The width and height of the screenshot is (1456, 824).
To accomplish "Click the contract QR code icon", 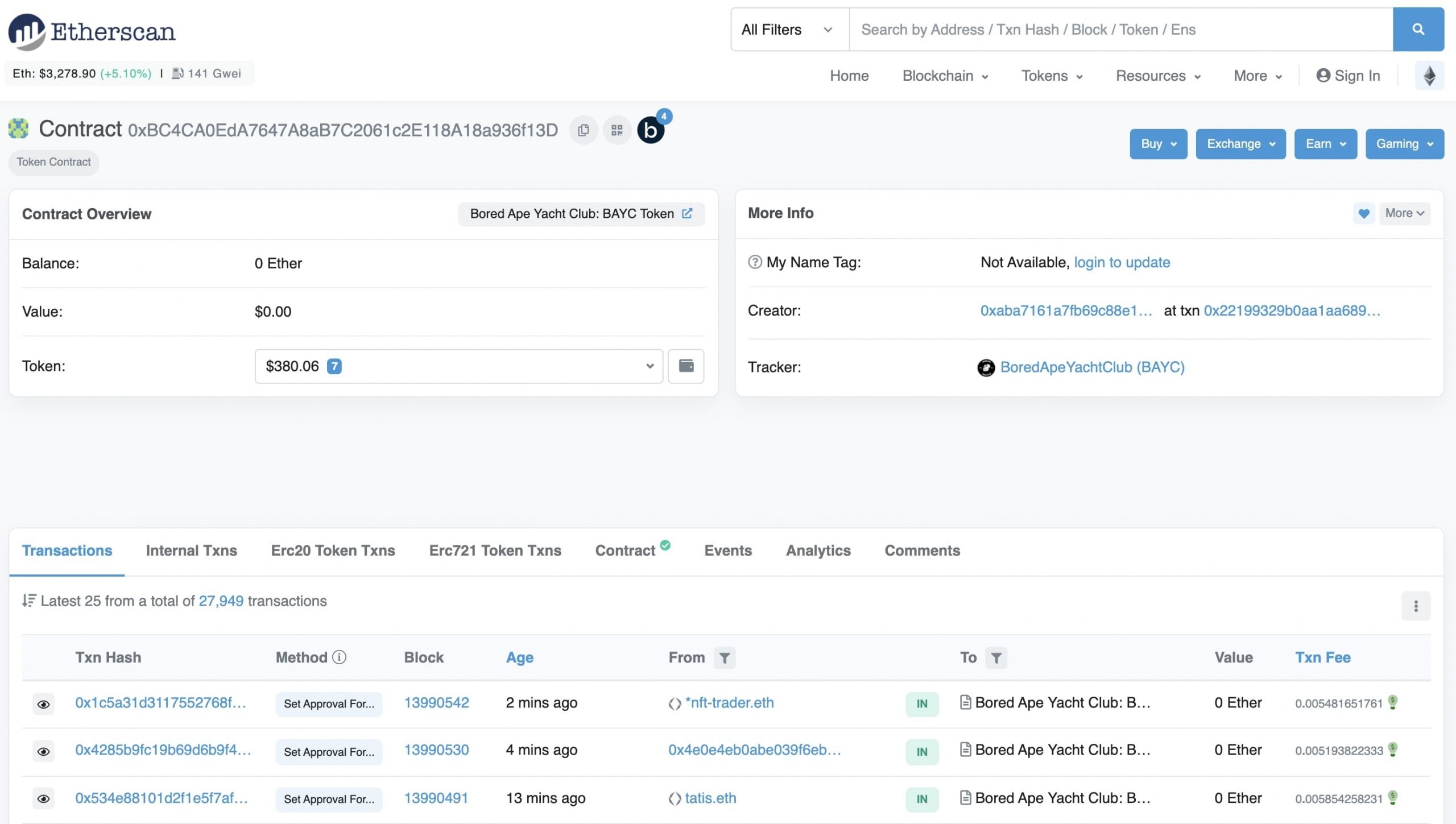I will 617,129.
